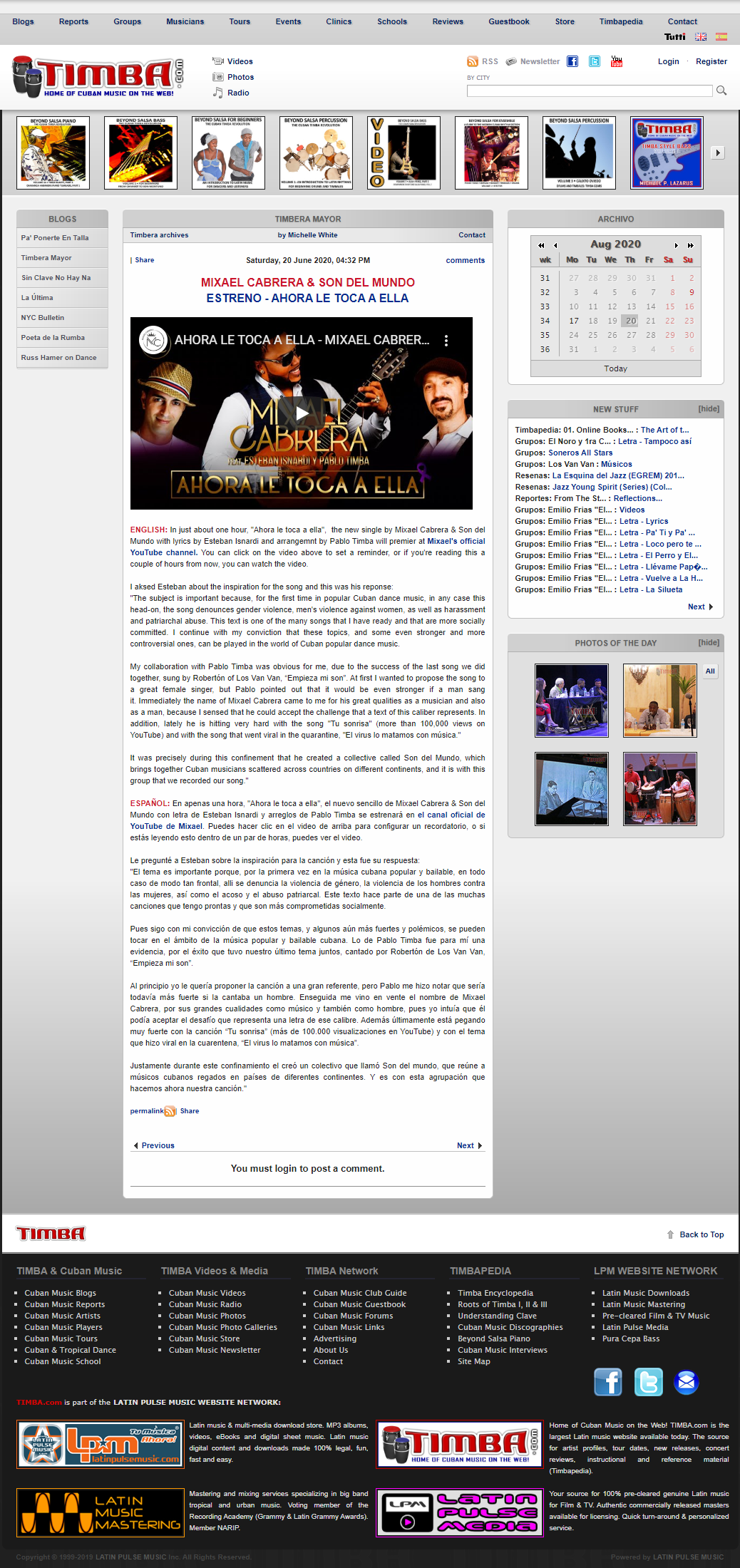Open the Facebook icon in header

pyautogui.click(x=572, y=61)
